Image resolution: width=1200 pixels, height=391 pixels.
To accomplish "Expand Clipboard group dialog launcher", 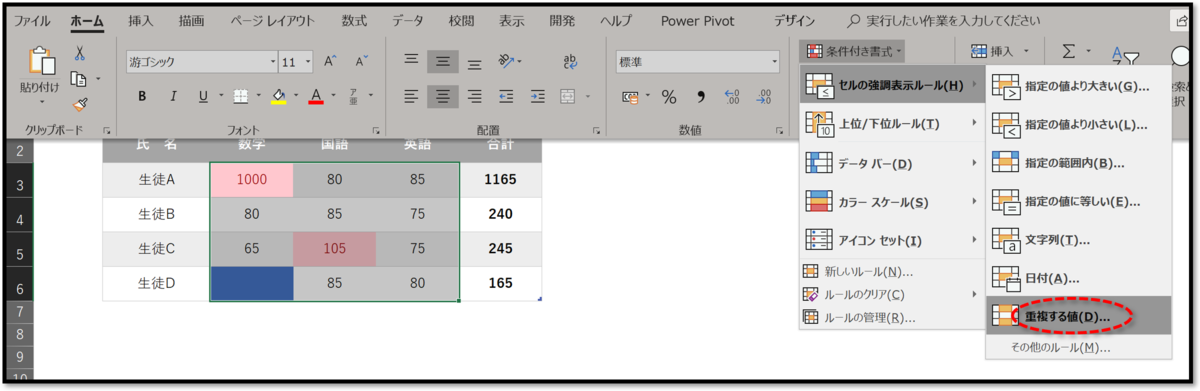I will click(107, 131).
